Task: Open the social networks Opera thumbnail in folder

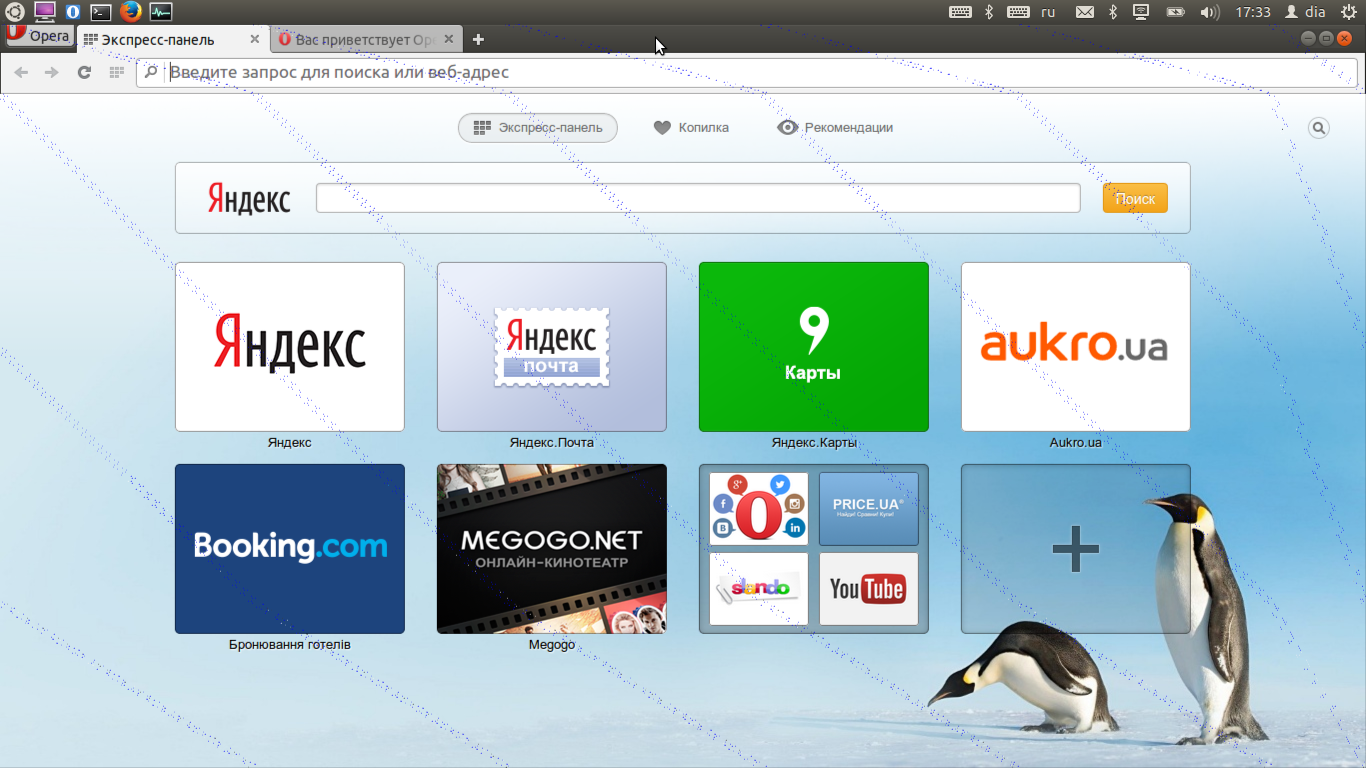Action: 759,509
